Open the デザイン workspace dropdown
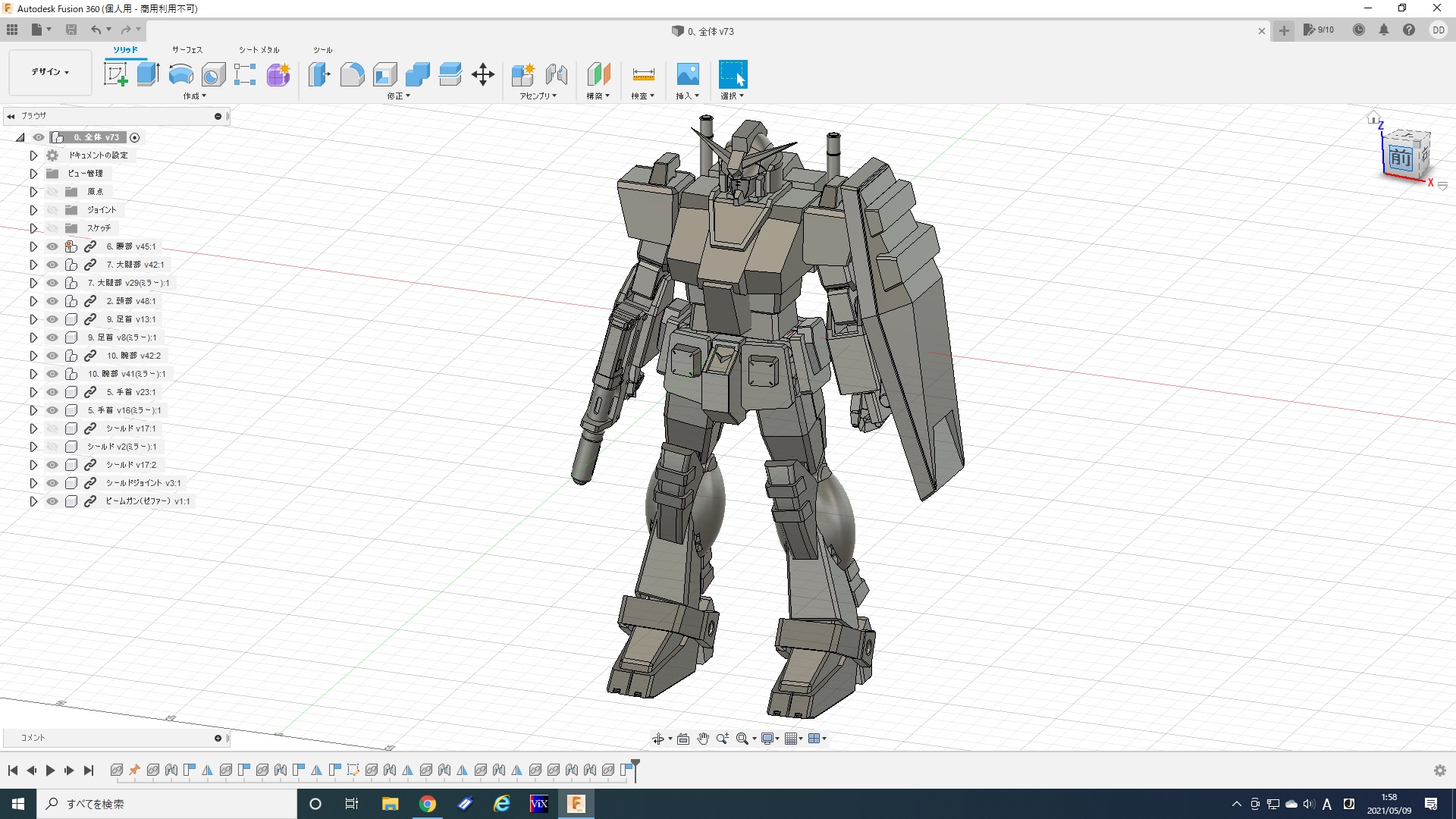The image size is (1456, 819). click(50, 72)
